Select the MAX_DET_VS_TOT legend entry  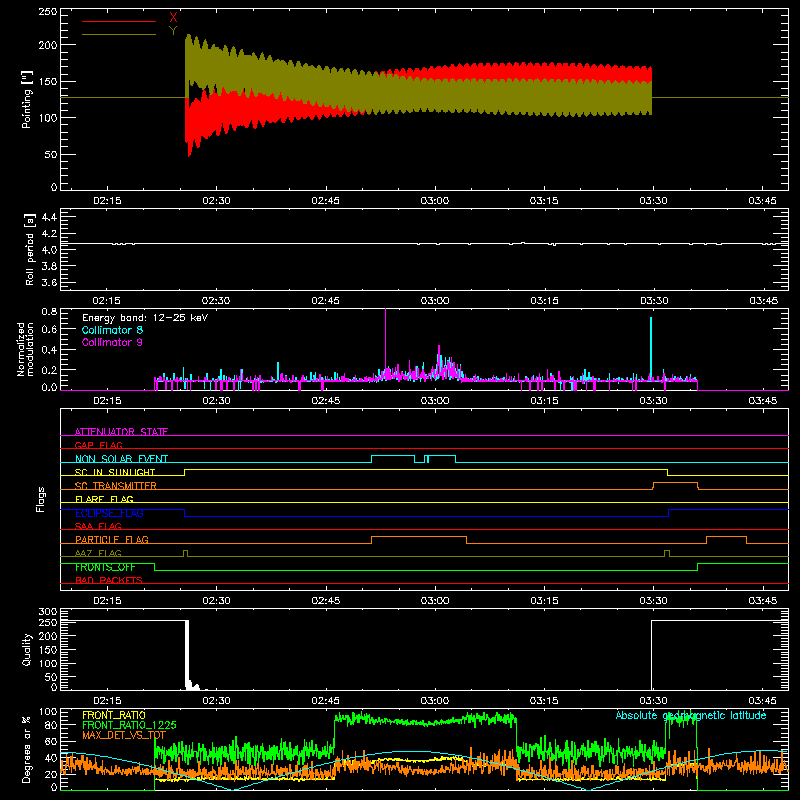click(123, 735)
